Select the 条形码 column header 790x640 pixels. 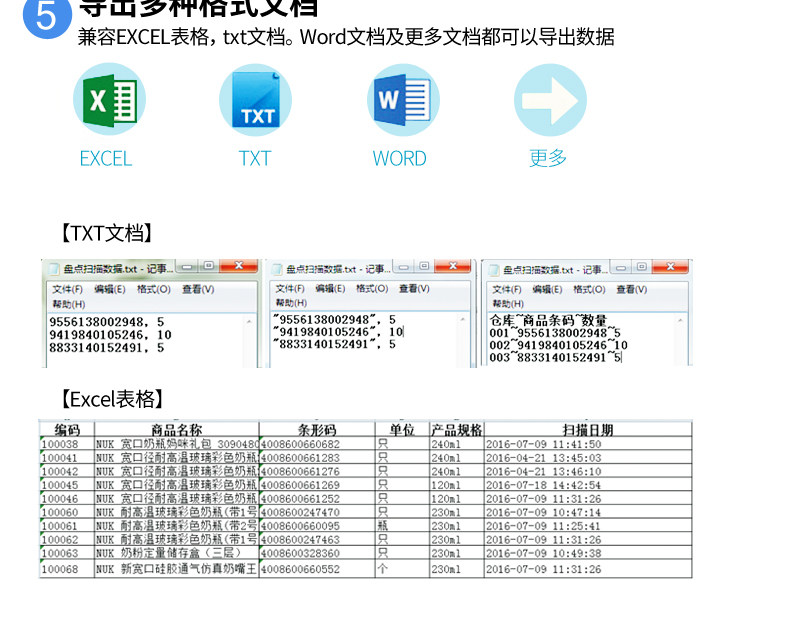(317, 430)
